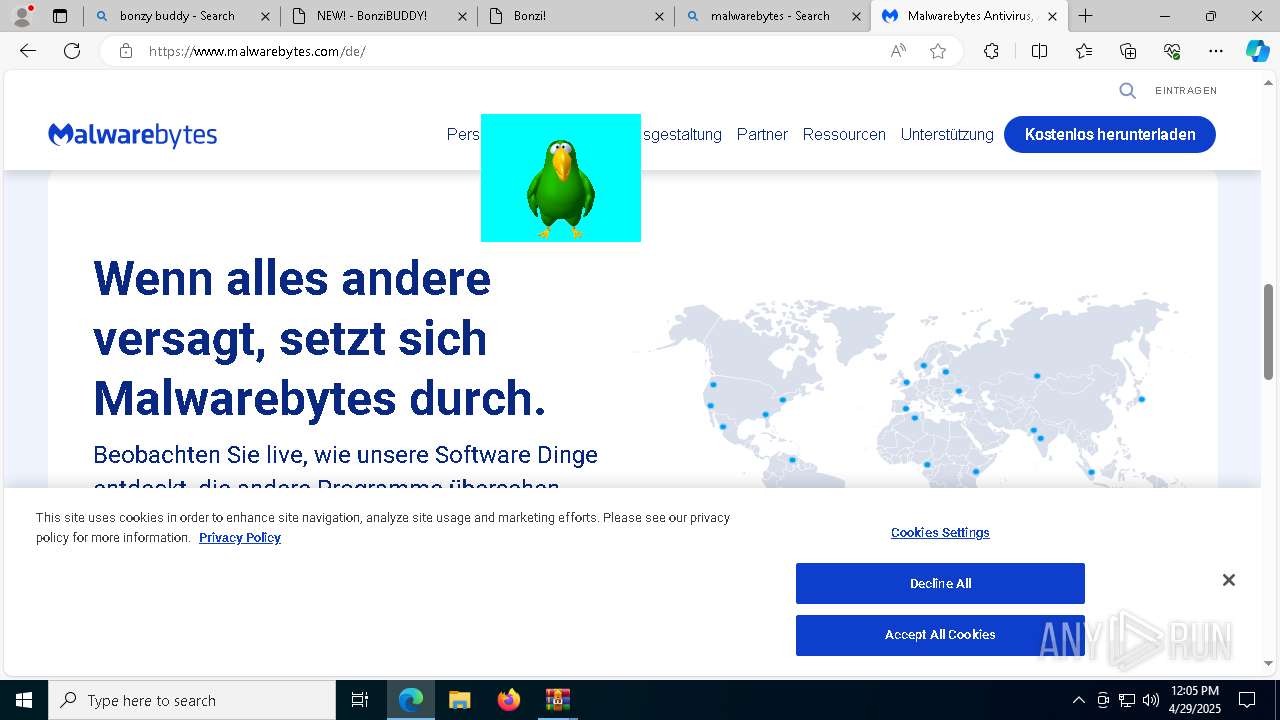This screenshot has height=720, width=1280.
Task: Open Cookies Settings link
Action: pyautogui.click(x=940, y=533)
